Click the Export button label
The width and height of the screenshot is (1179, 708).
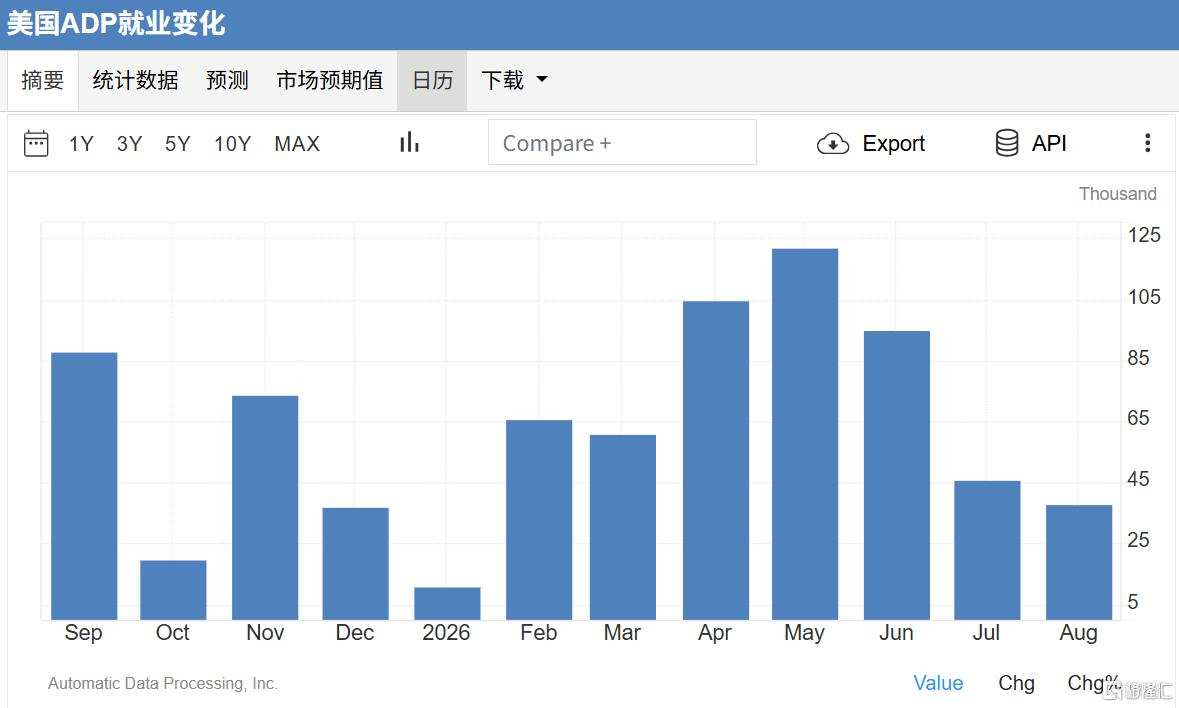click(x=893, y=144)
